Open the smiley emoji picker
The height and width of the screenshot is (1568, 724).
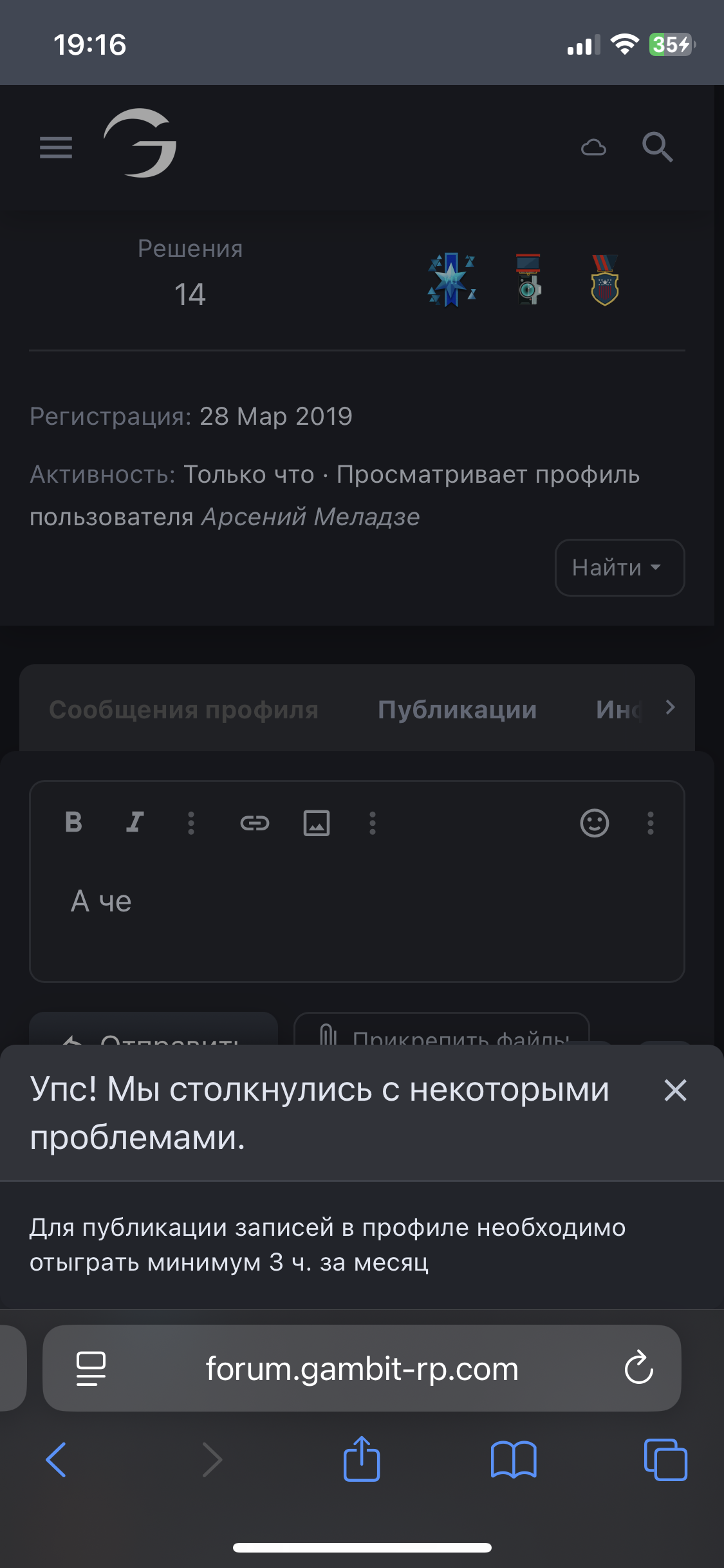coord(594,823)
